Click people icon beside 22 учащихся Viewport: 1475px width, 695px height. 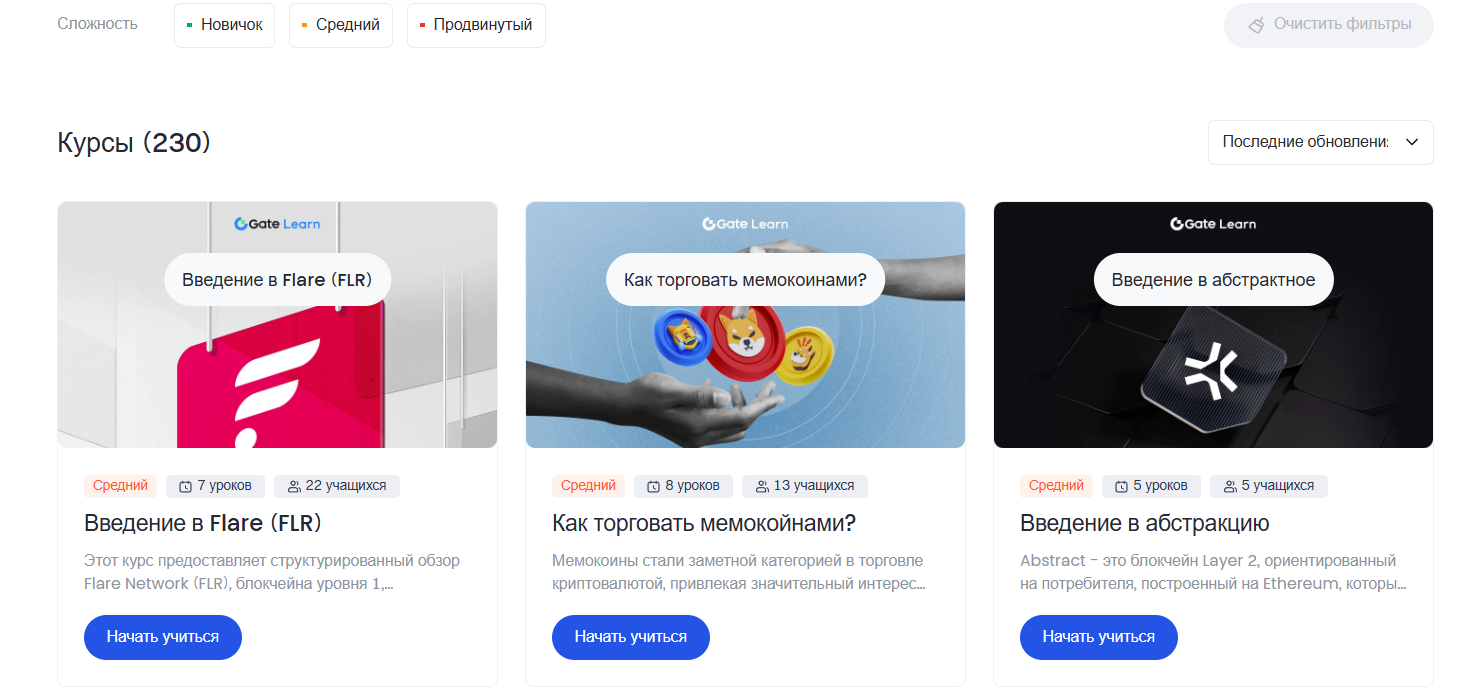pos(294,486)
